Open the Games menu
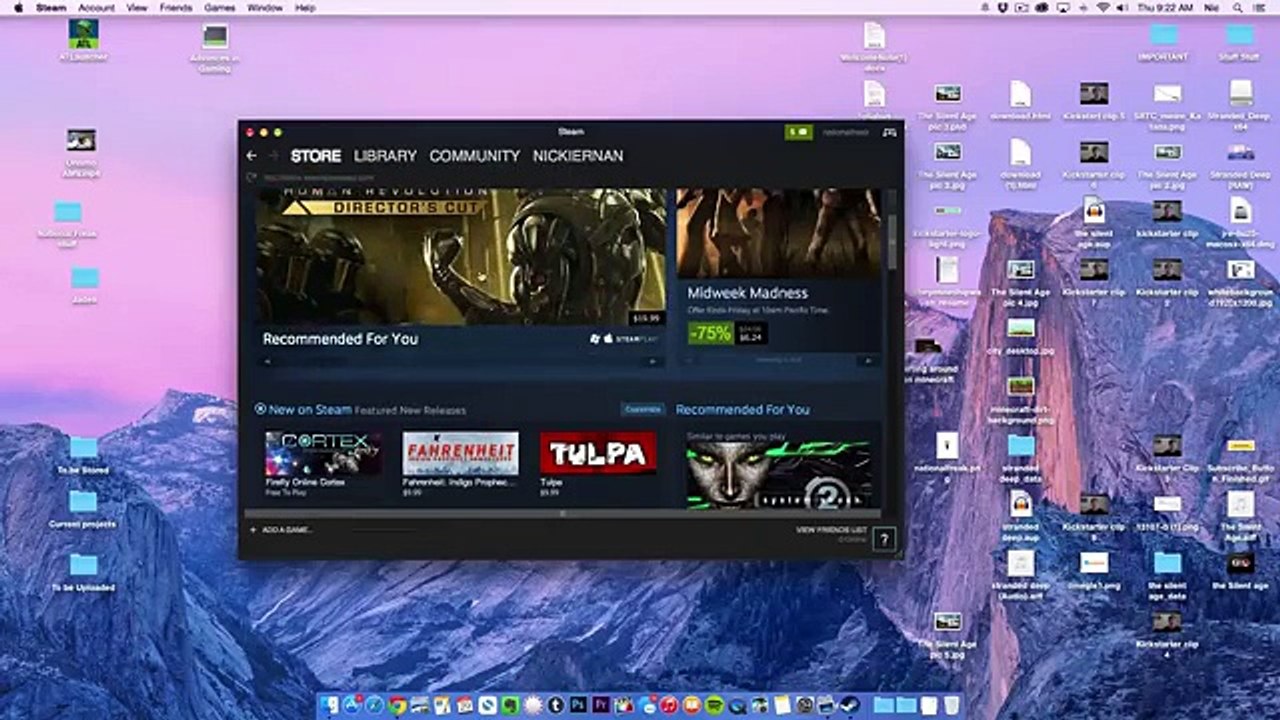The width and height of the screenshot is (1280, 720). click(219, 7)
